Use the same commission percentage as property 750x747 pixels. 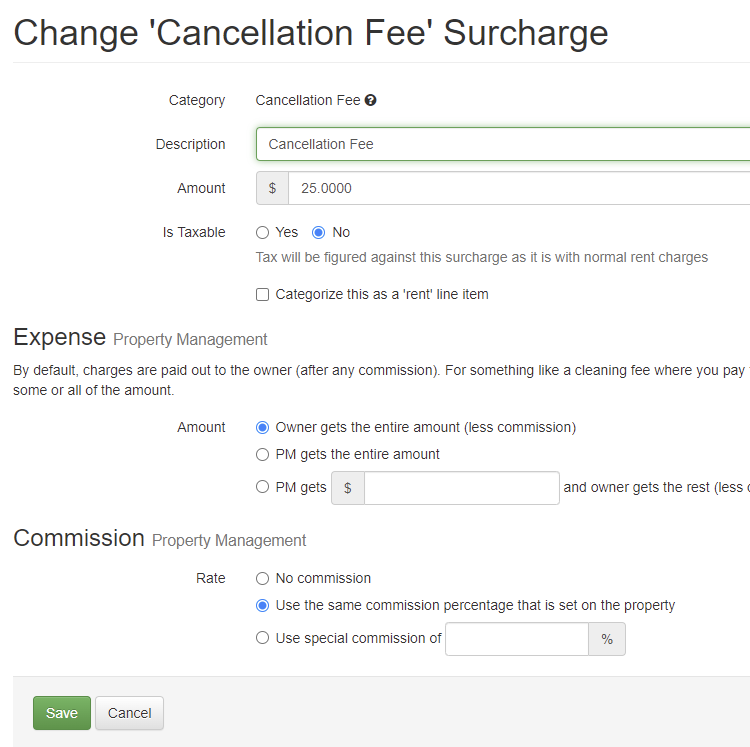point(262,605)
